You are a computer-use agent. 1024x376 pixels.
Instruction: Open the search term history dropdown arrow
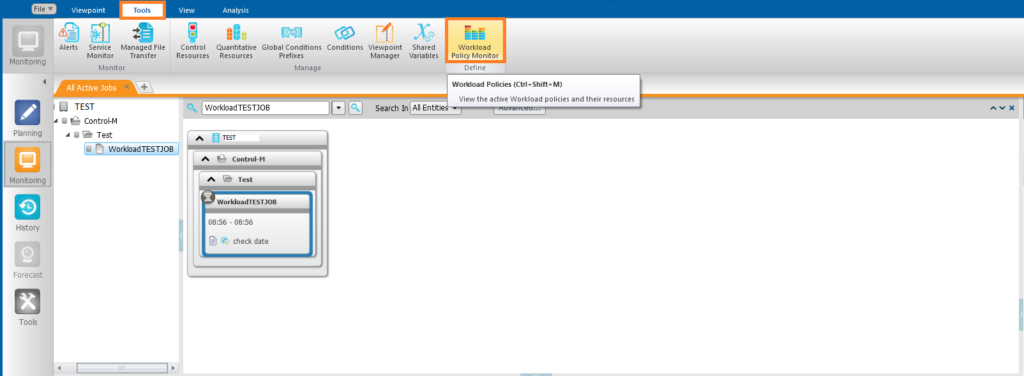[338, 108]
